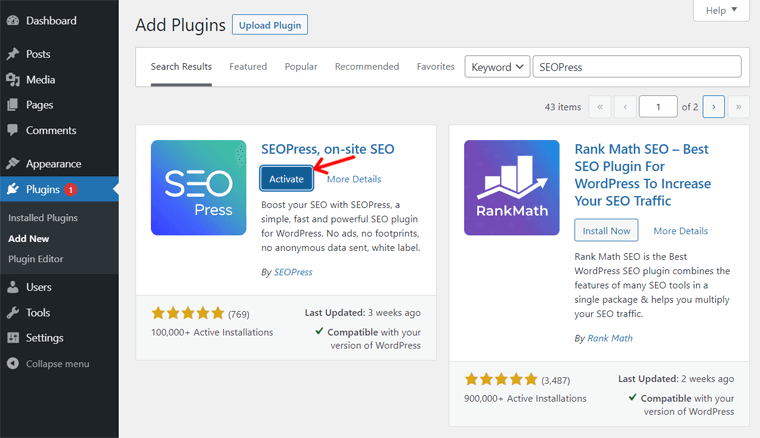Click the Settings sliders icon

(13, 338)
